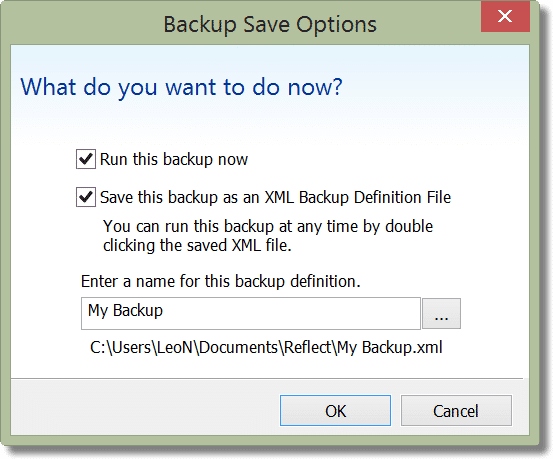Click the 'Enter a name for this backup definition' label
This screenshot has width=553, height=459.
coord(221,282)
